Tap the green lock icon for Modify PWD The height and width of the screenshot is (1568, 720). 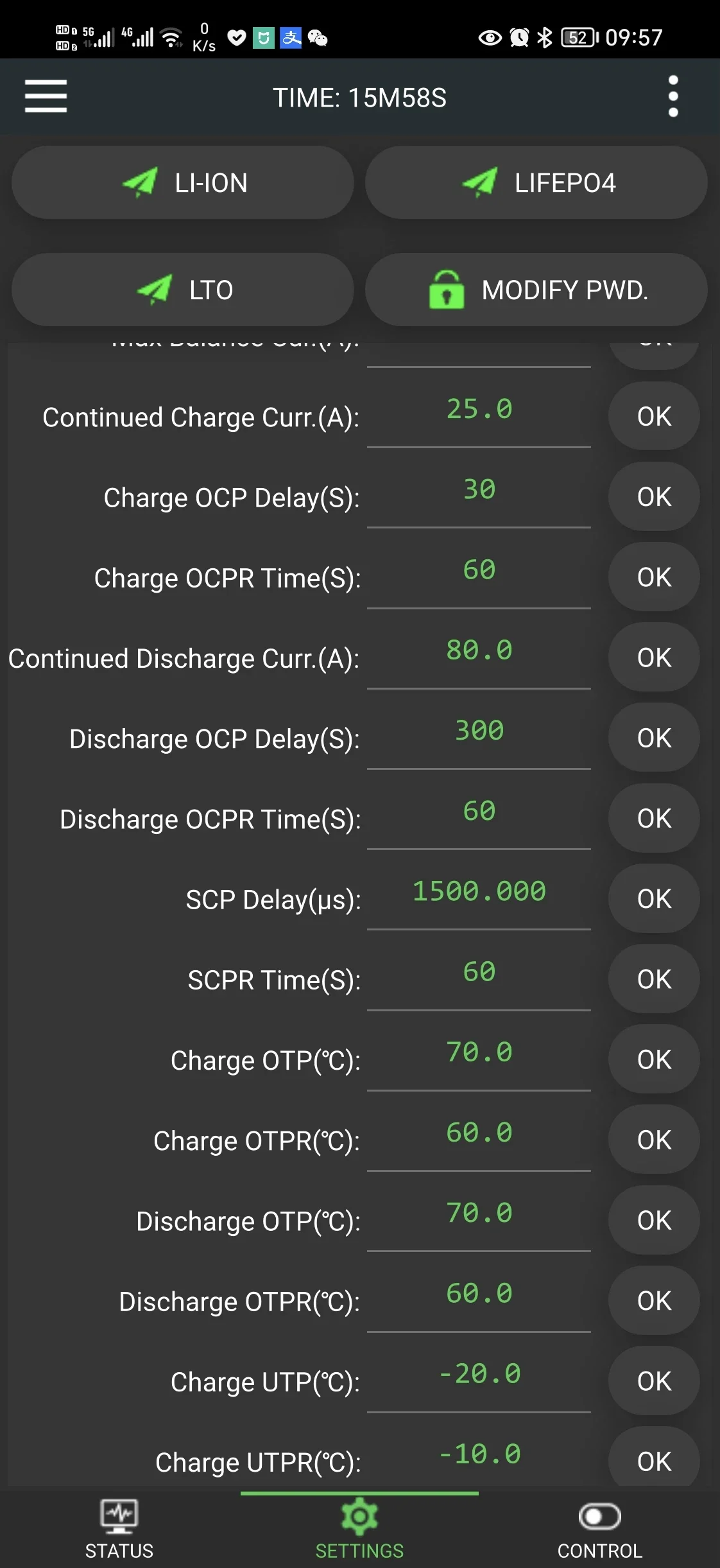coord(447,290)
